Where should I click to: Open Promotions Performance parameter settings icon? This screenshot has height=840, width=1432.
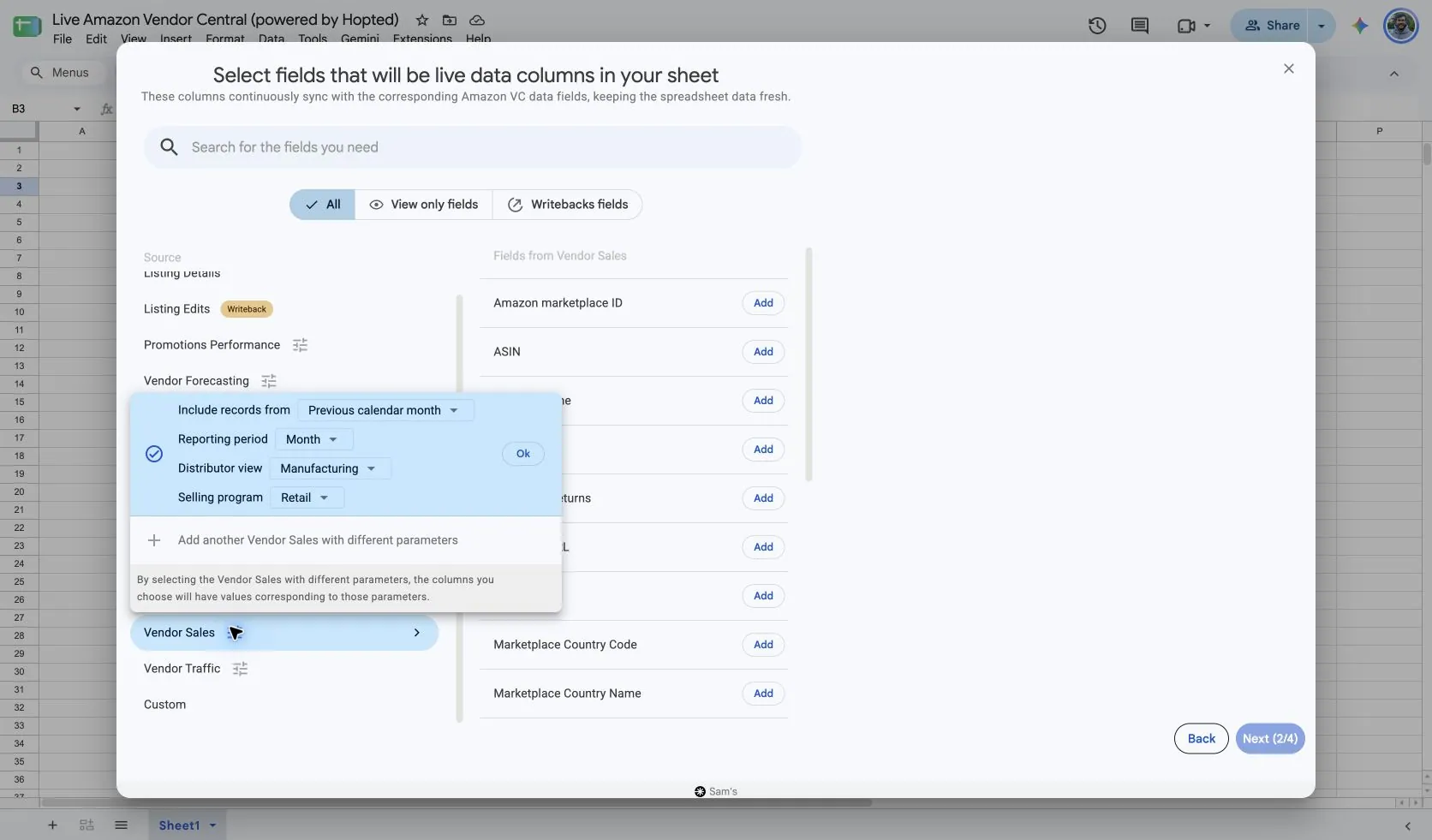pos(300,345)
